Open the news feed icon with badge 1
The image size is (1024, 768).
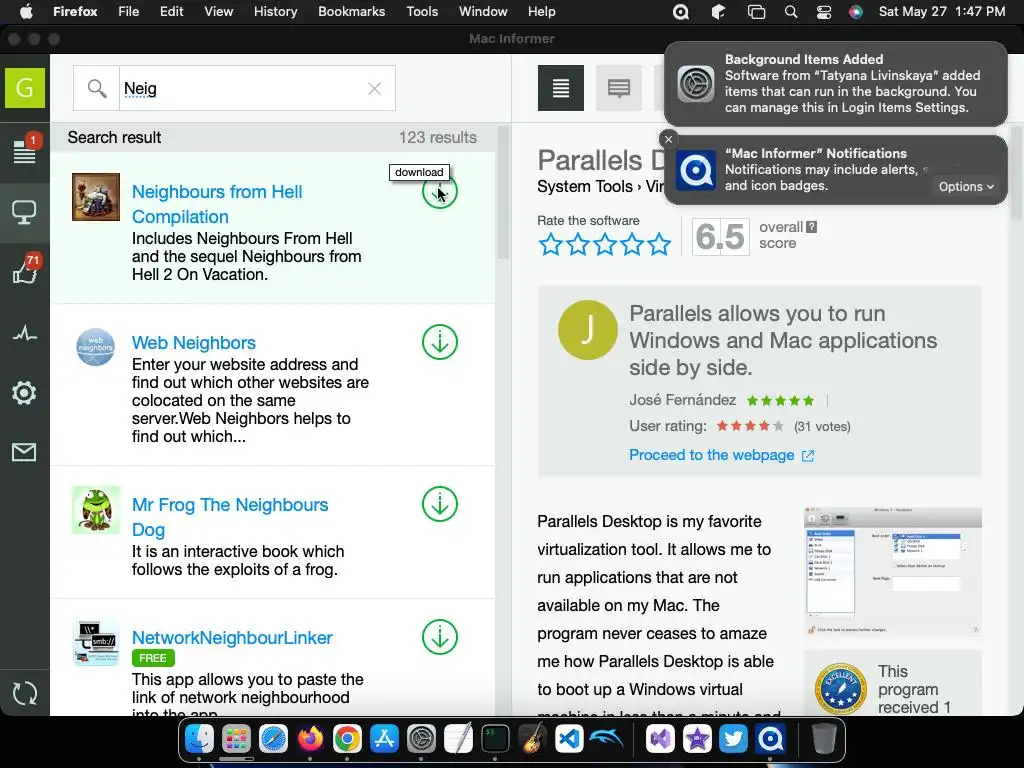[x=25, y=150]
